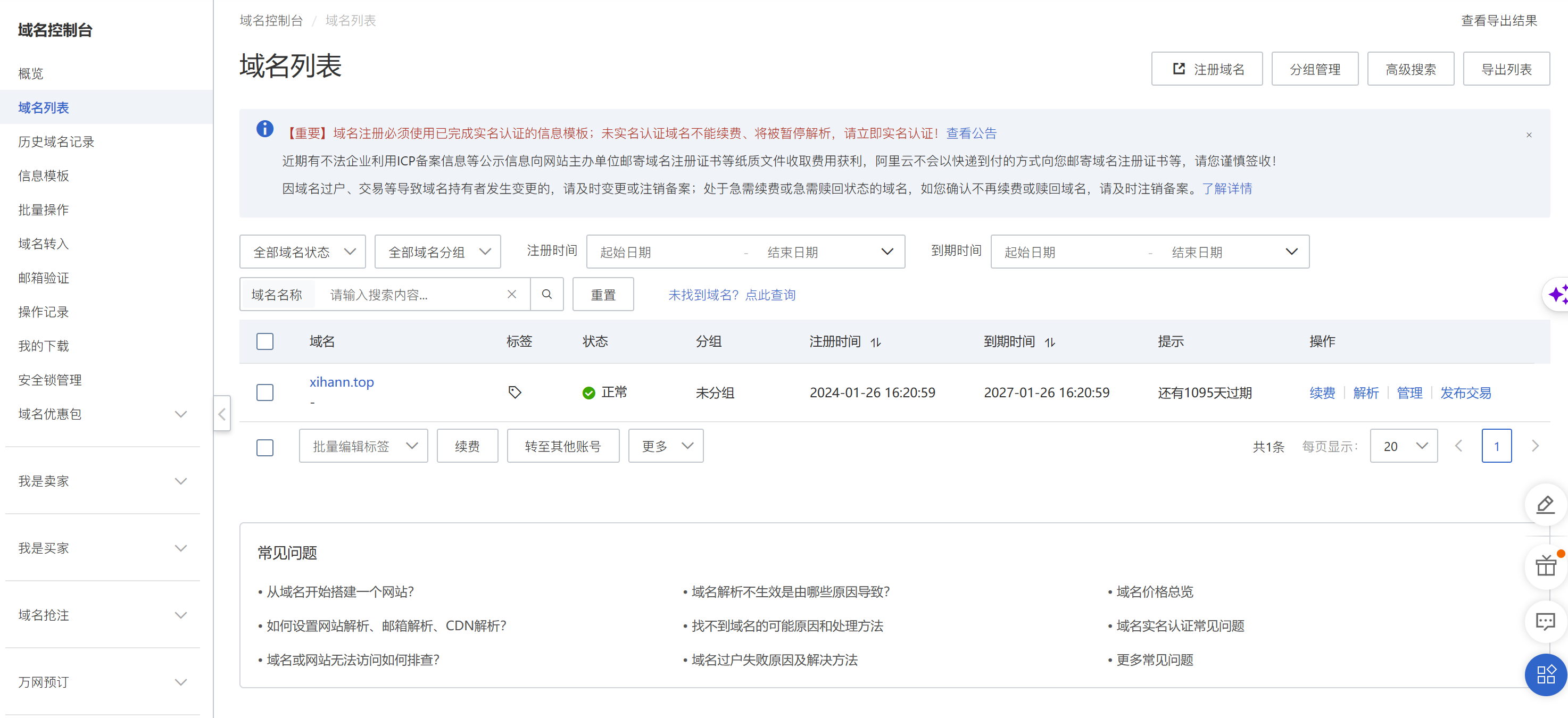1568x718 pixels.
Task: Click bulk 续费 button below table
Action: click(x=467, y=446)
